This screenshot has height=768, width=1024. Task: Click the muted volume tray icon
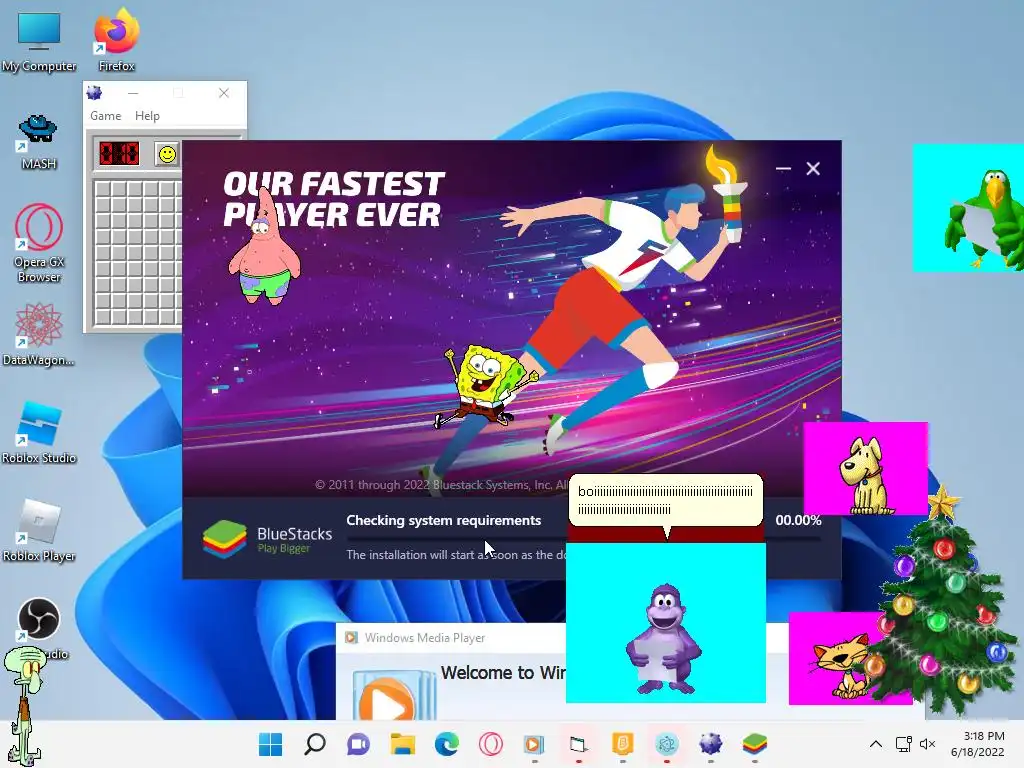(x=927, y=744)
